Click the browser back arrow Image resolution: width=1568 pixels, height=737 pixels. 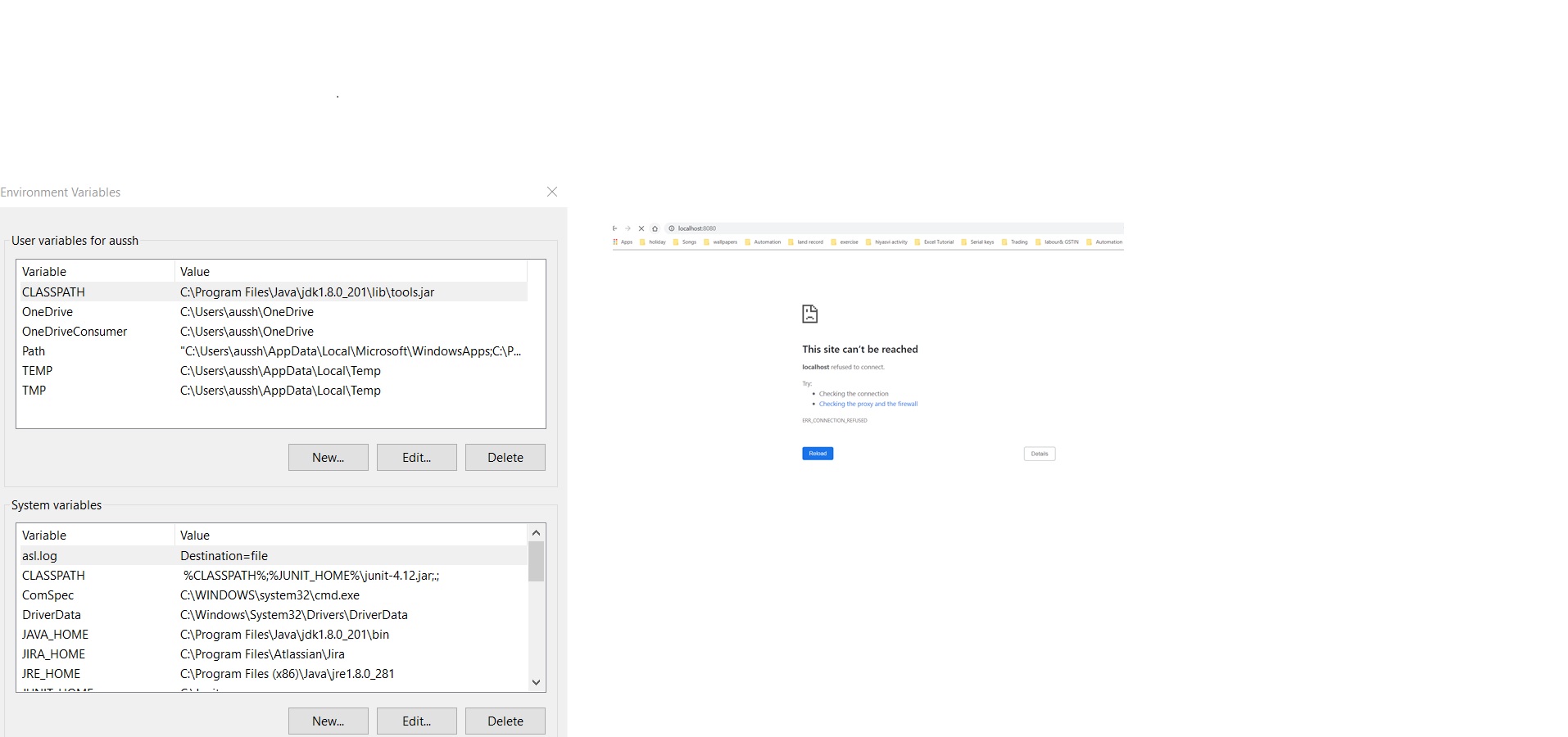coord(614,228)
